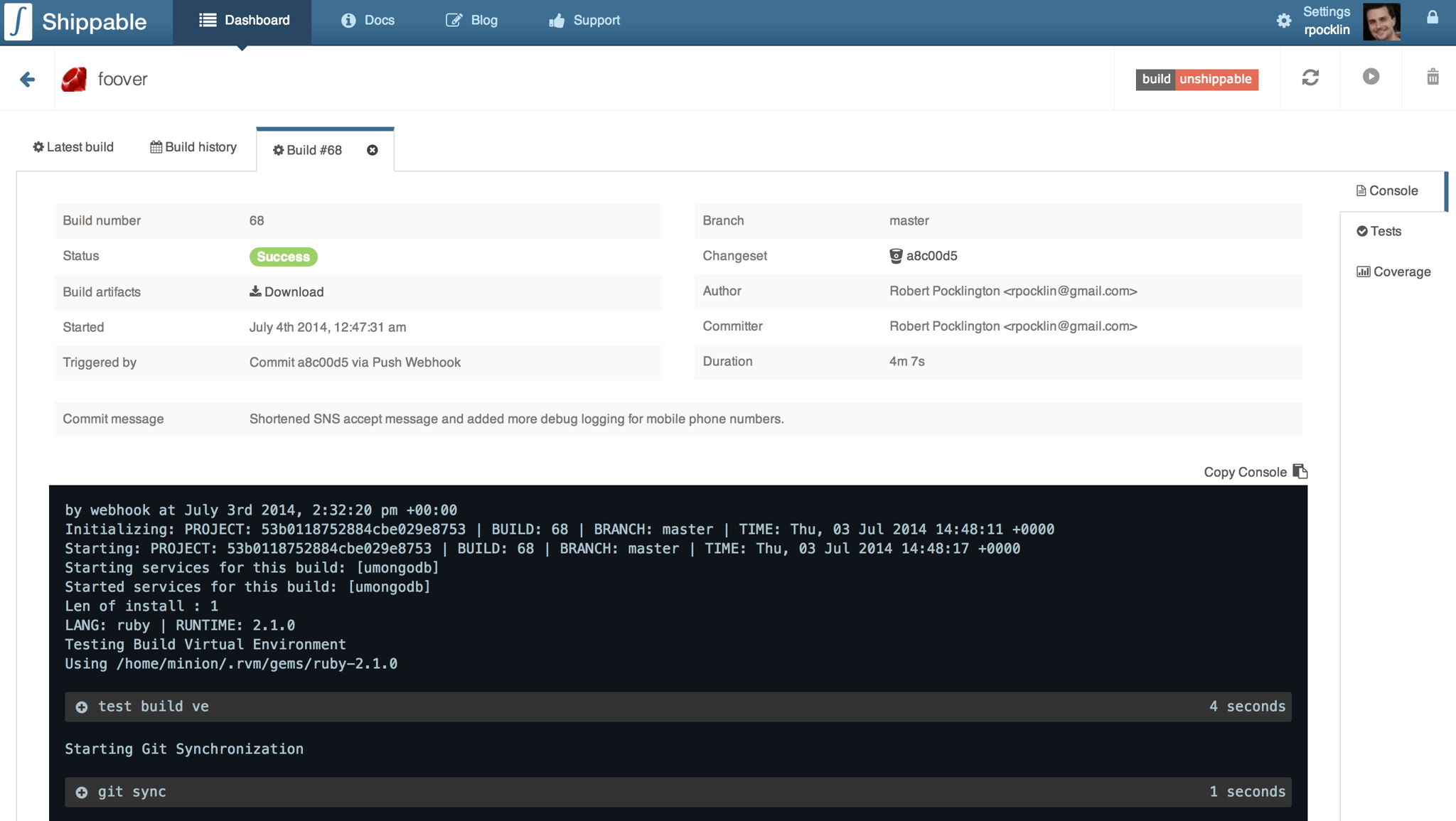Click the lock icon in top bar
This screenshot has width=1456, height=821.
tap(1433, 18)
